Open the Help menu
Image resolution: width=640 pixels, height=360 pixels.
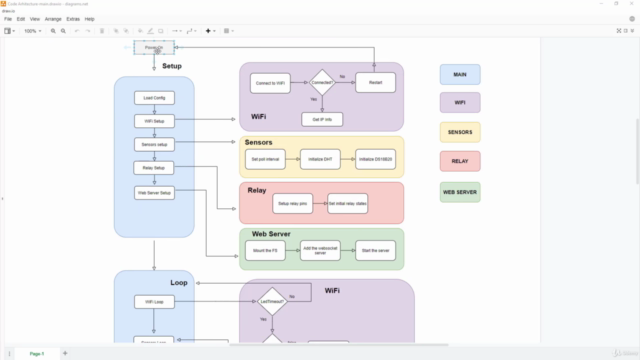tap(89, 19)
